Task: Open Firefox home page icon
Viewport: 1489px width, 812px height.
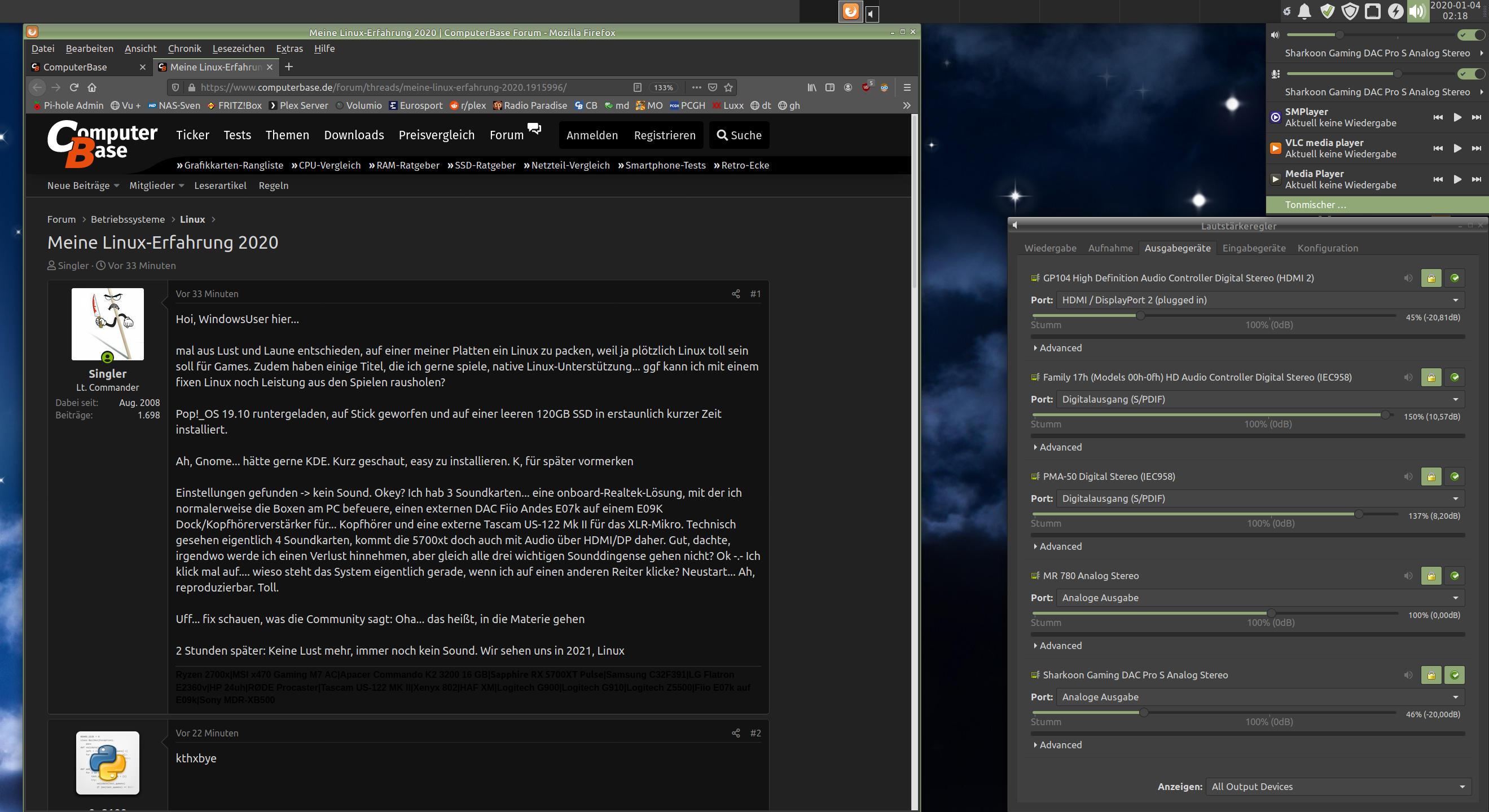Action: point(92,87)
